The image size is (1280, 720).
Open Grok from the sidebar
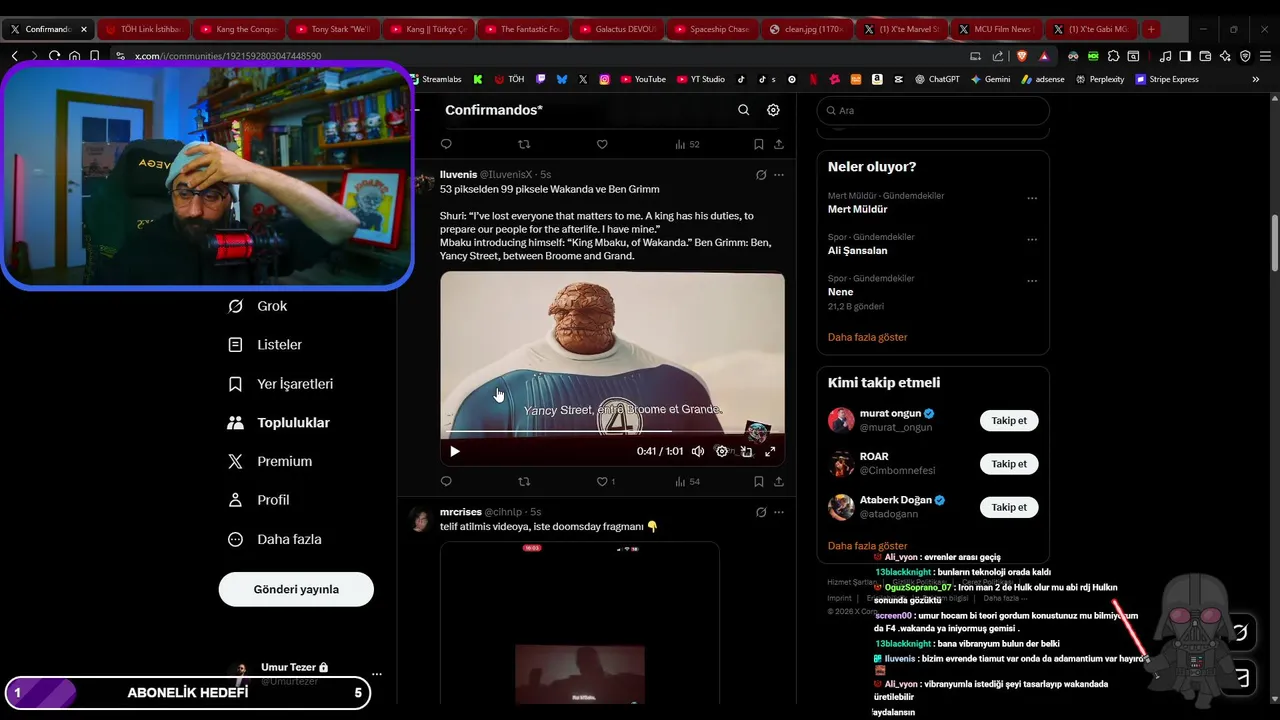point(258,306)
